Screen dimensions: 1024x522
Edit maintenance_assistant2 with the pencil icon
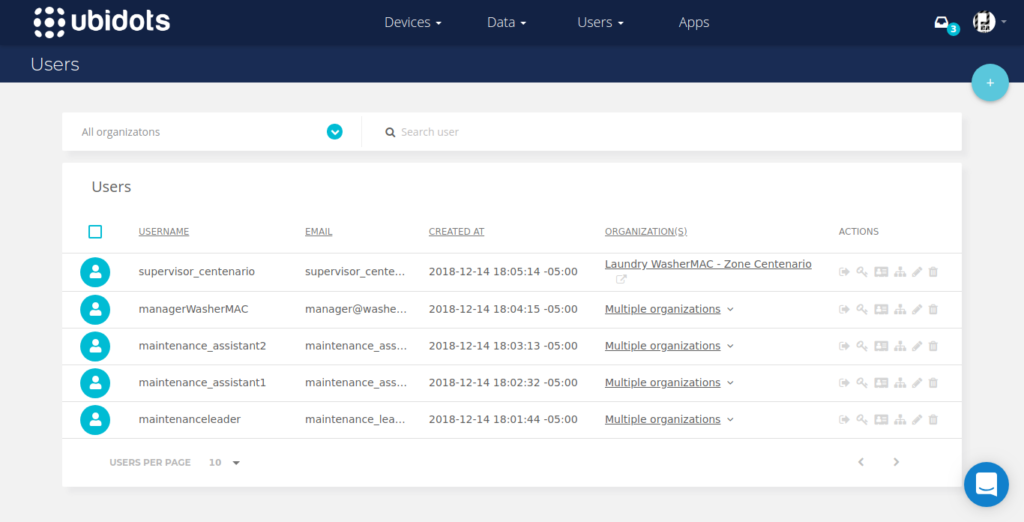point(917,346)
